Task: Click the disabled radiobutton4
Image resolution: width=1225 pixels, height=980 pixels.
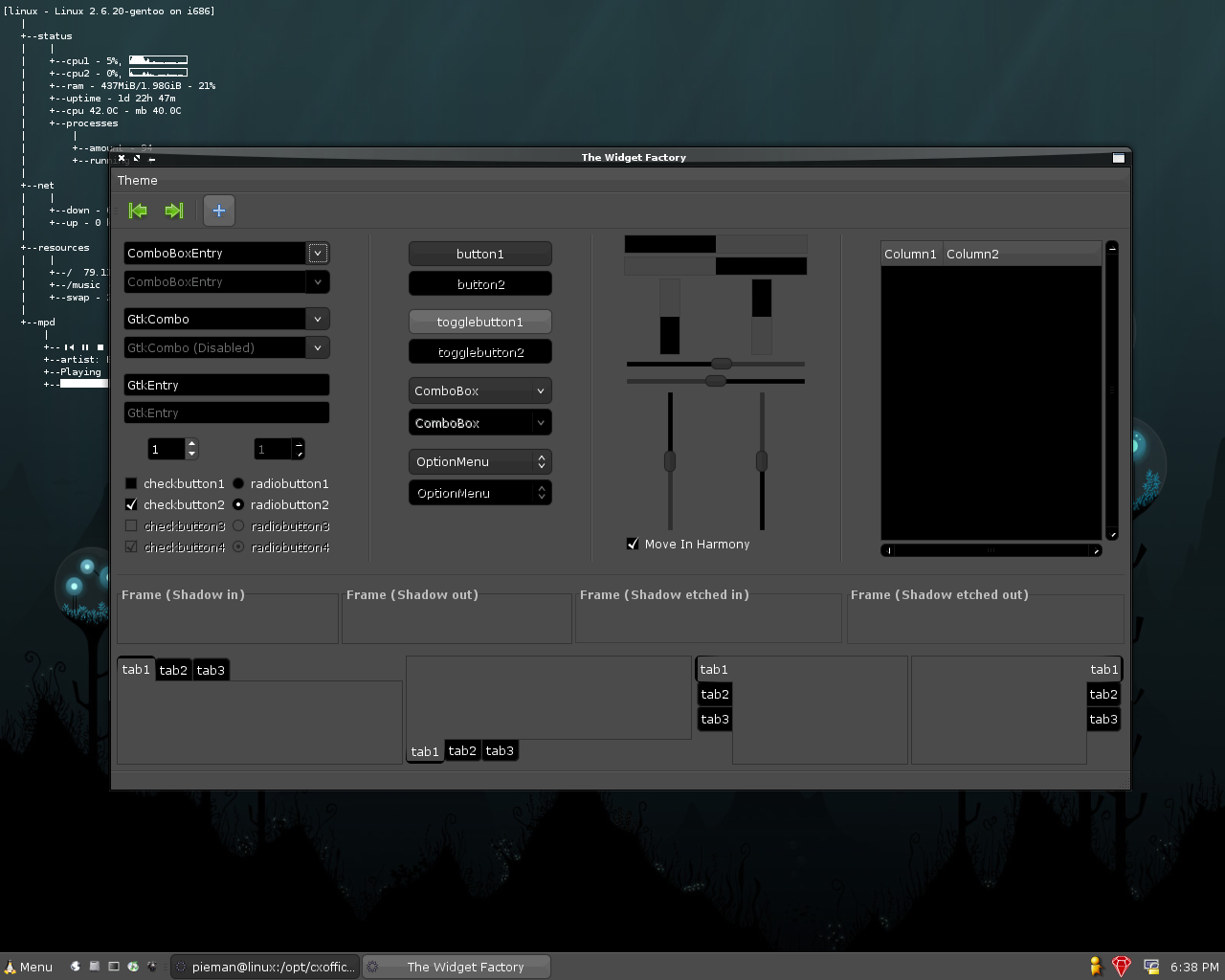Action: click(x=238, y=546)
